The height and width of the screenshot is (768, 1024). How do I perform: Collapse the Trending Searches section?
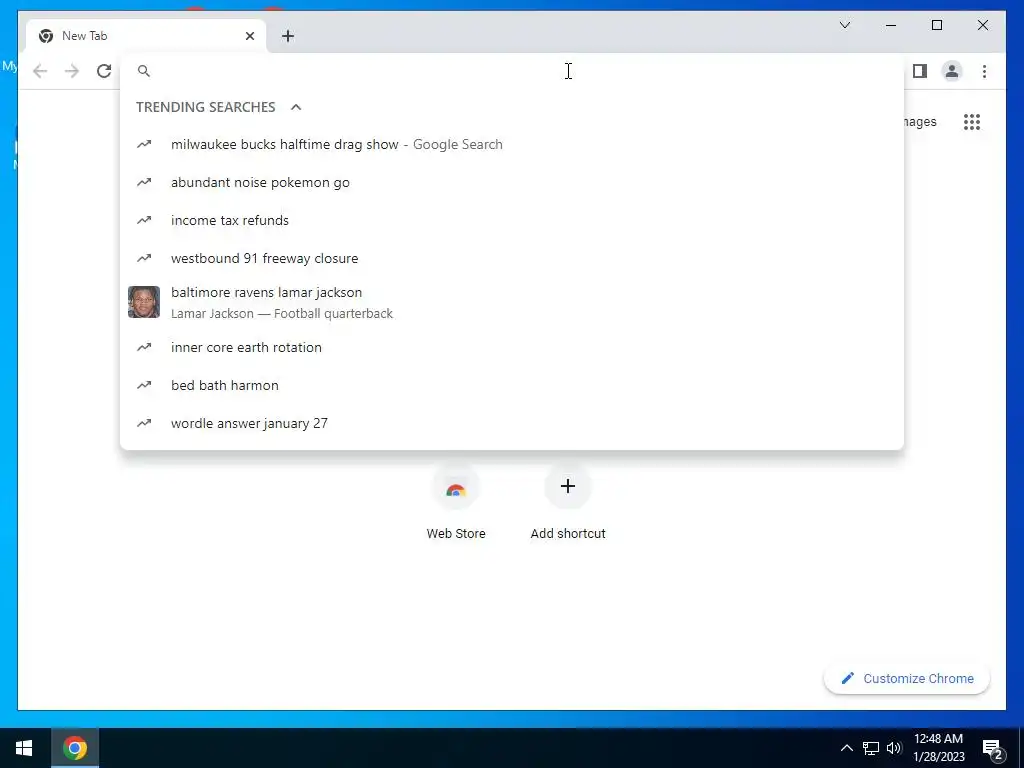coord(296,107)
